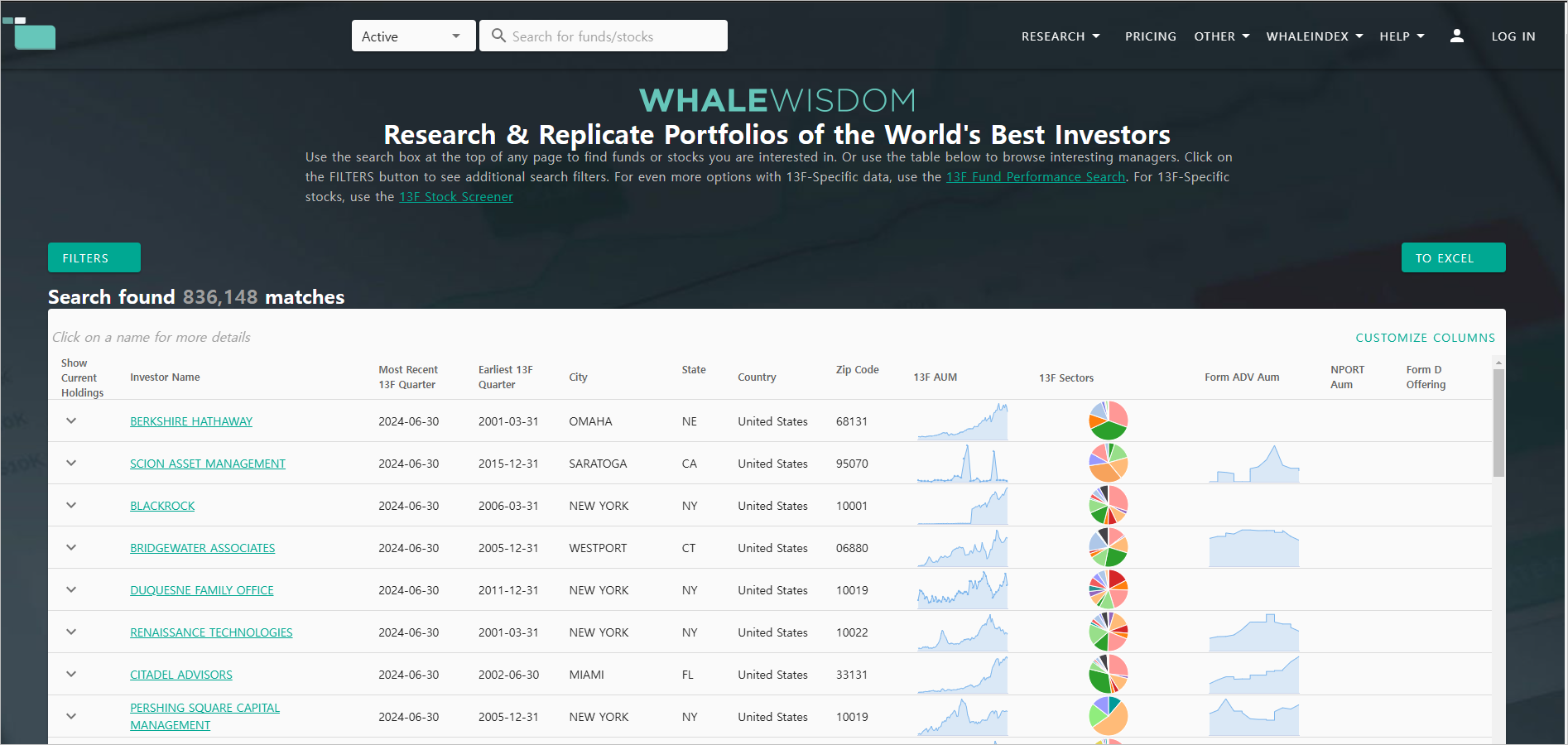Open Renaissance Form ADV AUM chart
This screenshot has height=745, width=1568.
[x=1253, y=632]
